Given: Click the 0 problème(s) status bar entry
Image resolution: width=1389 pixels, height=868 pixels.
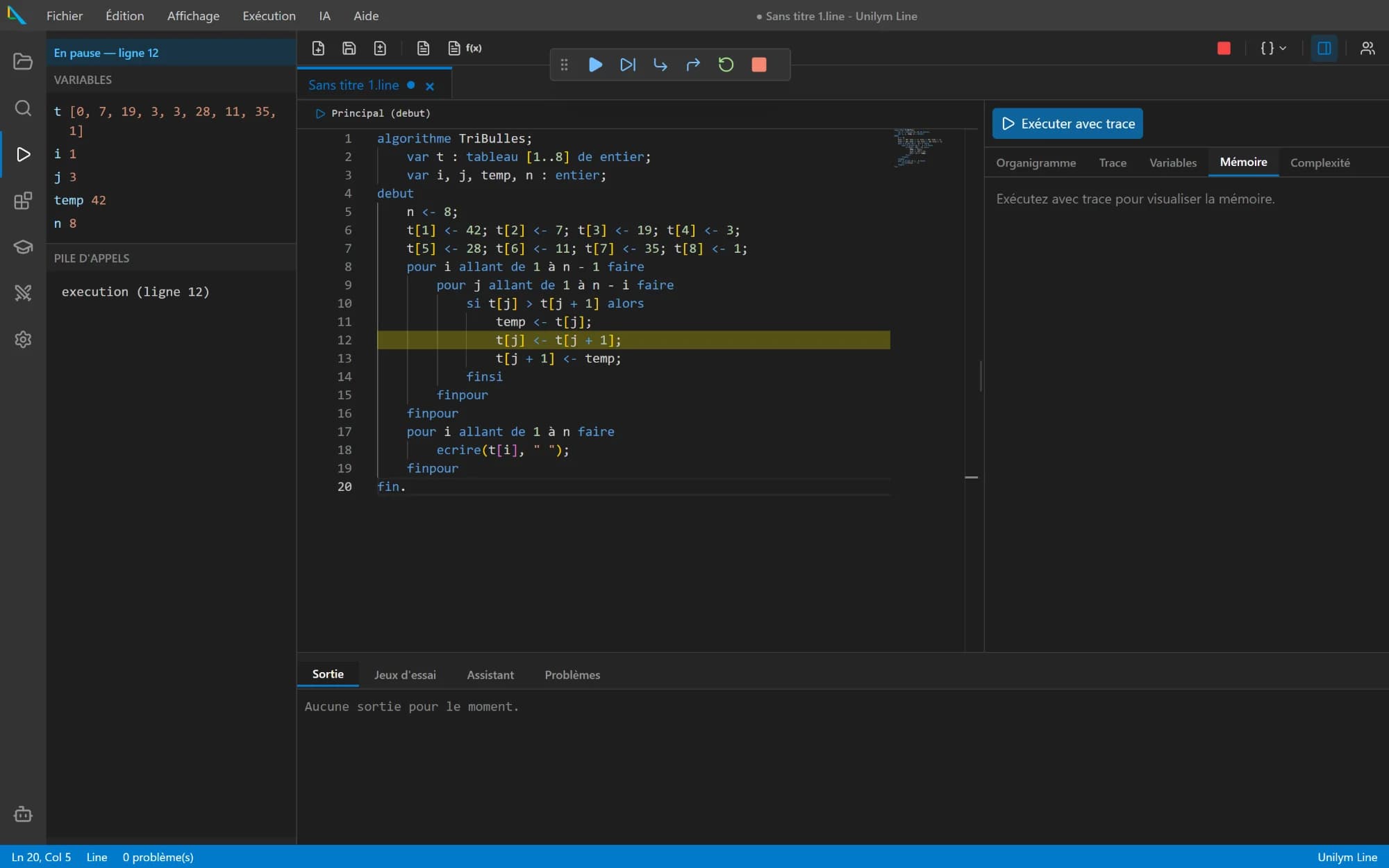Looking at the screenshot, I should coord(158,857).
